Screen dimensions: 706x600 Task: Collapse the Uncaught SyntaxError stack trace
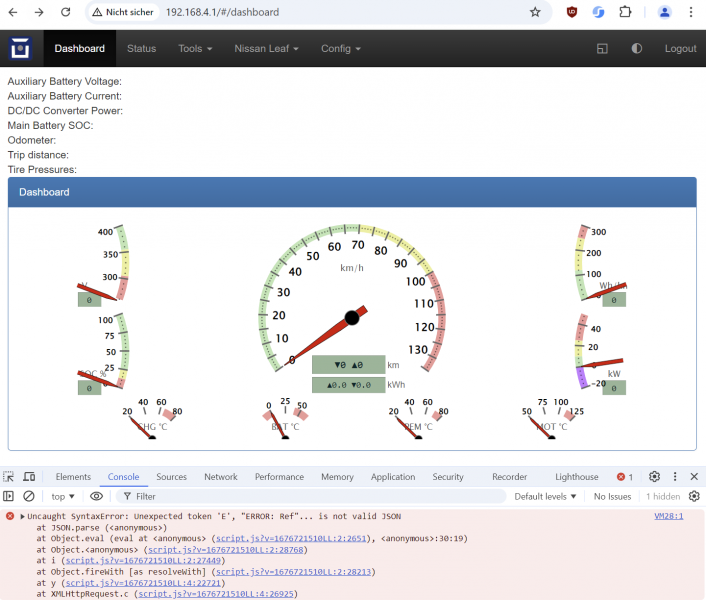pyautogui.click(x=23, y=516)
